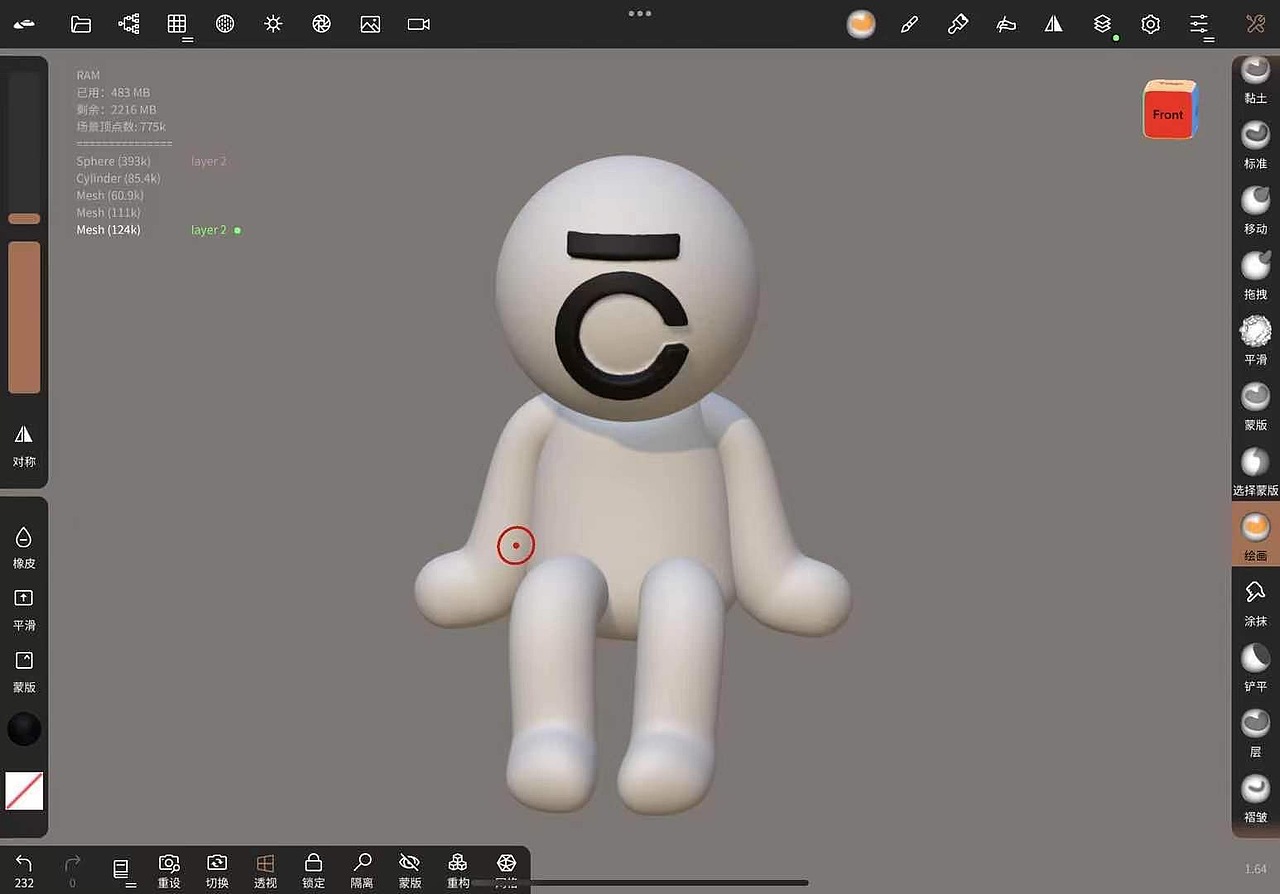Open the post-process aperture menu
The image size is (1280, 894).
(321, 24)
